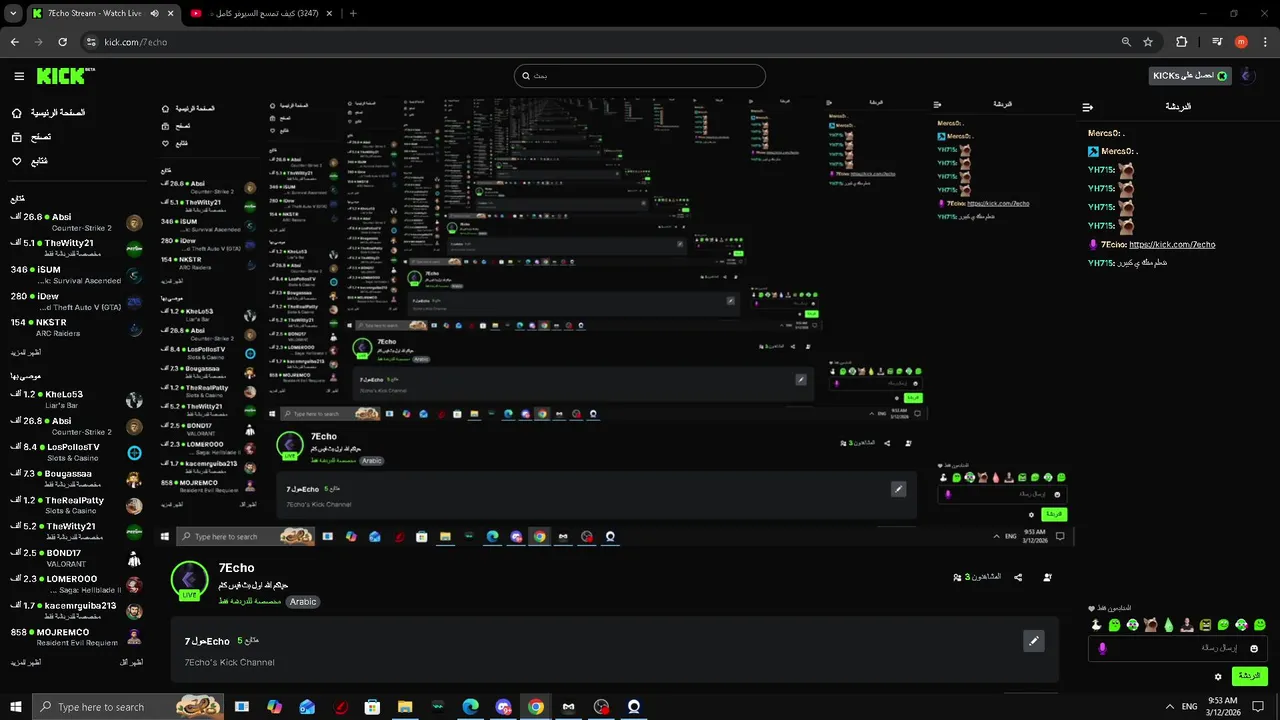
Task: Open NKSTR ARC Raiders channel
Action: point(76,328)
